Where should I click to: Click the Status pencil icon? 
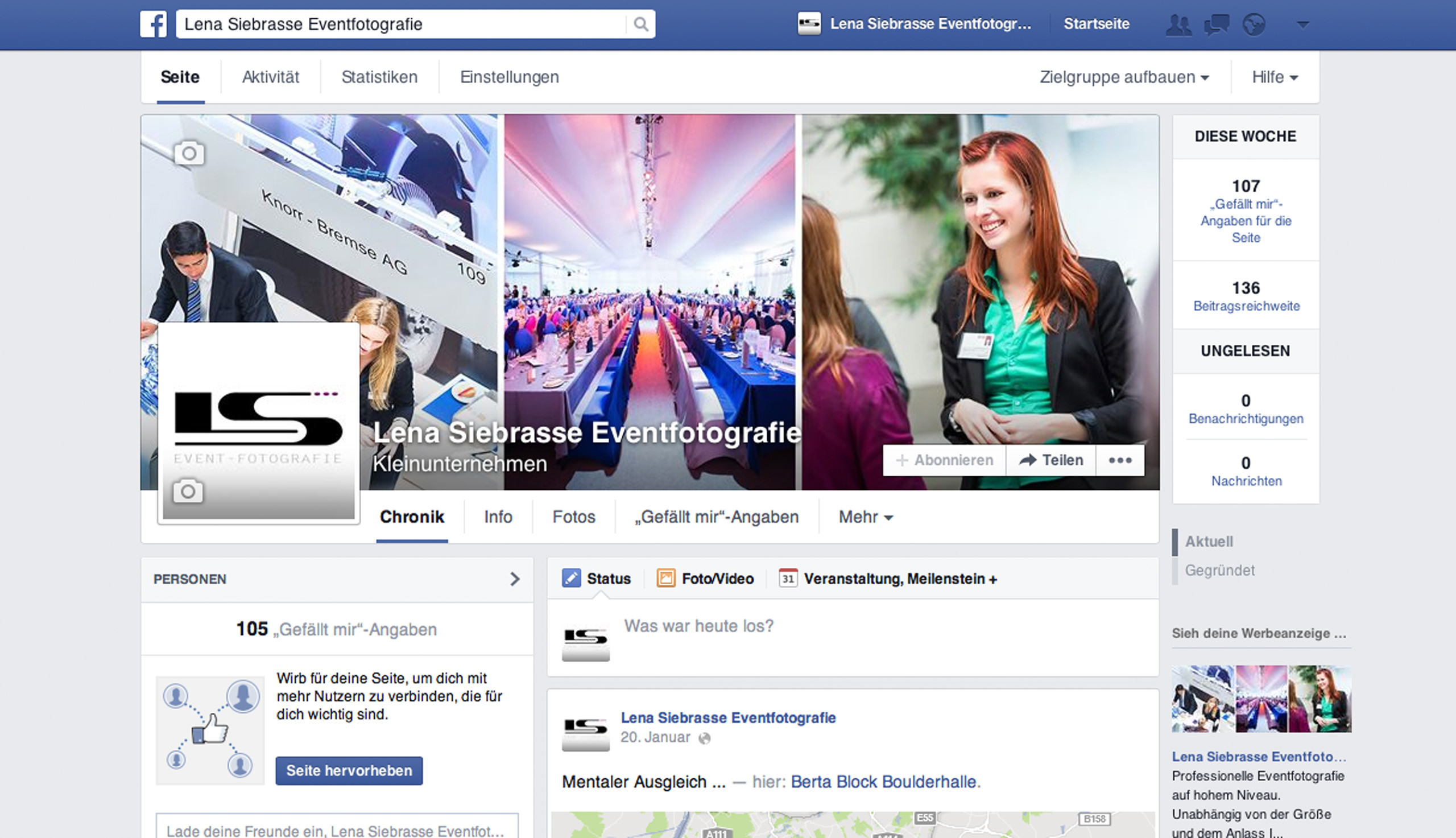tap(571, 578)
